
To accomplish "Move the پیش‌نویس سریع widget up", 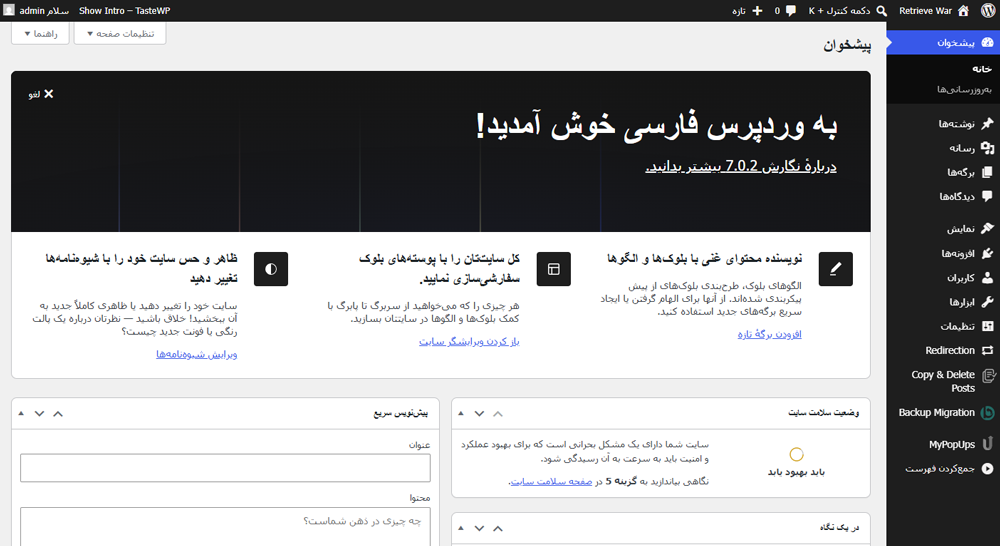I will (x=58, y=414).
